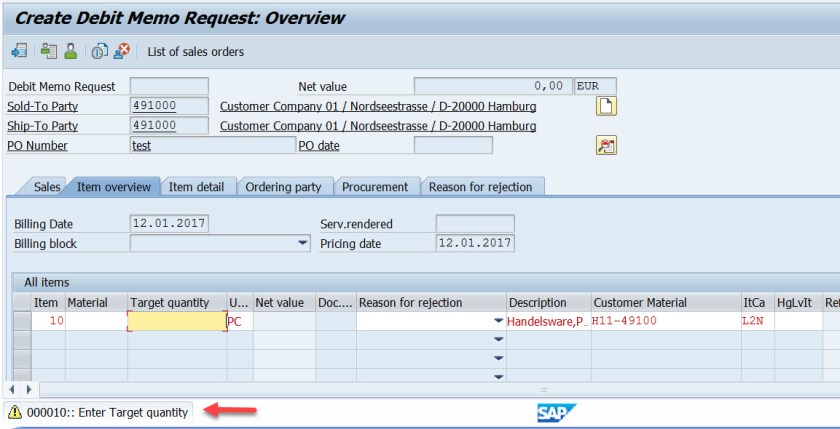
Task: Click the Target quantity column header
Action: (177, 303)
